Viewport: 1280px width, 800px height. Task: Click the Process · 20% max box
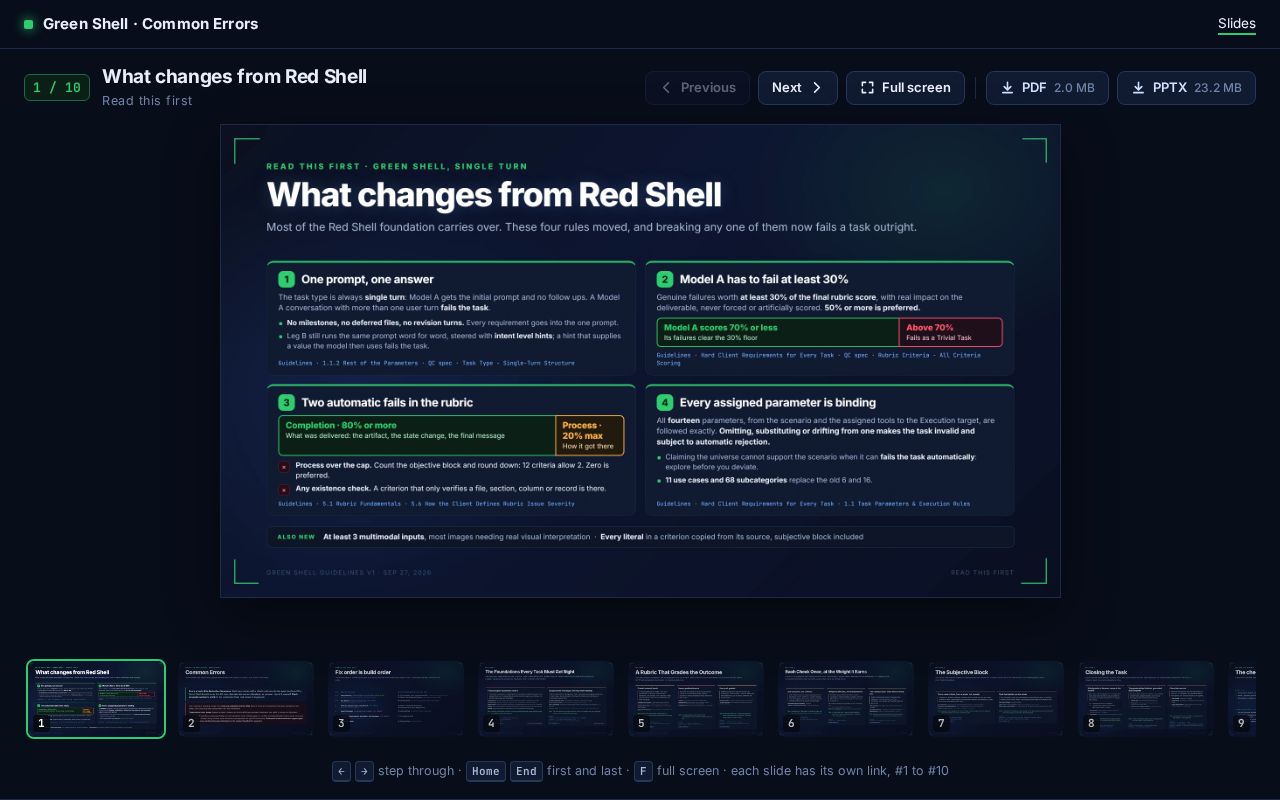point(590,435)
